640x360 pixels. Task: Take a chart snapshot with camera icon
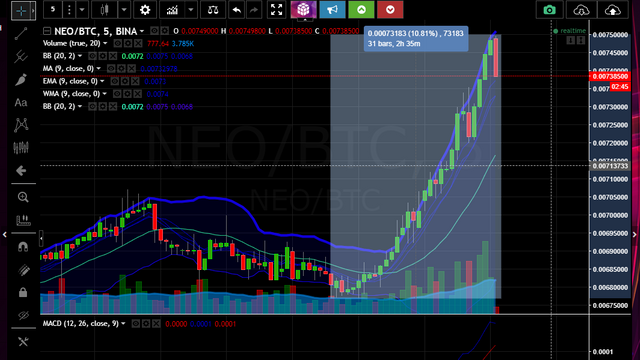tap(550, 10)
